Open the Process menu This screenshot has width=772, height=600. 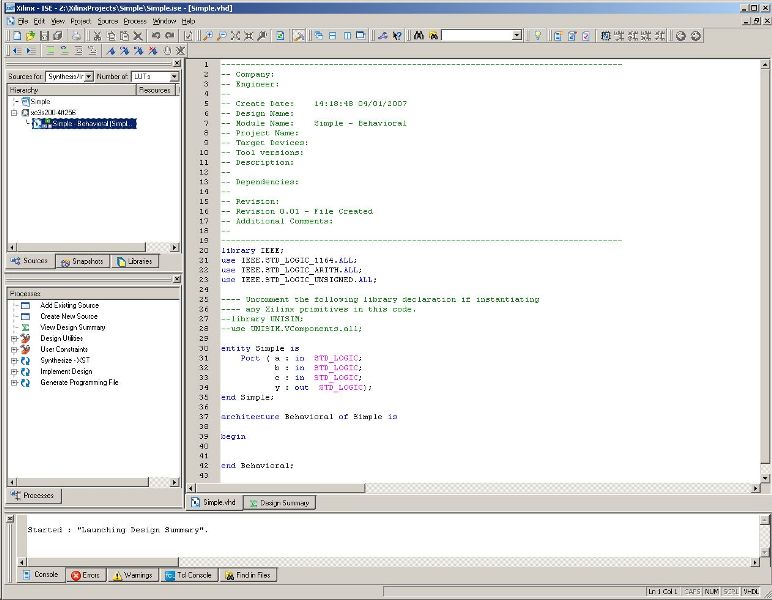tap(135, 21)
